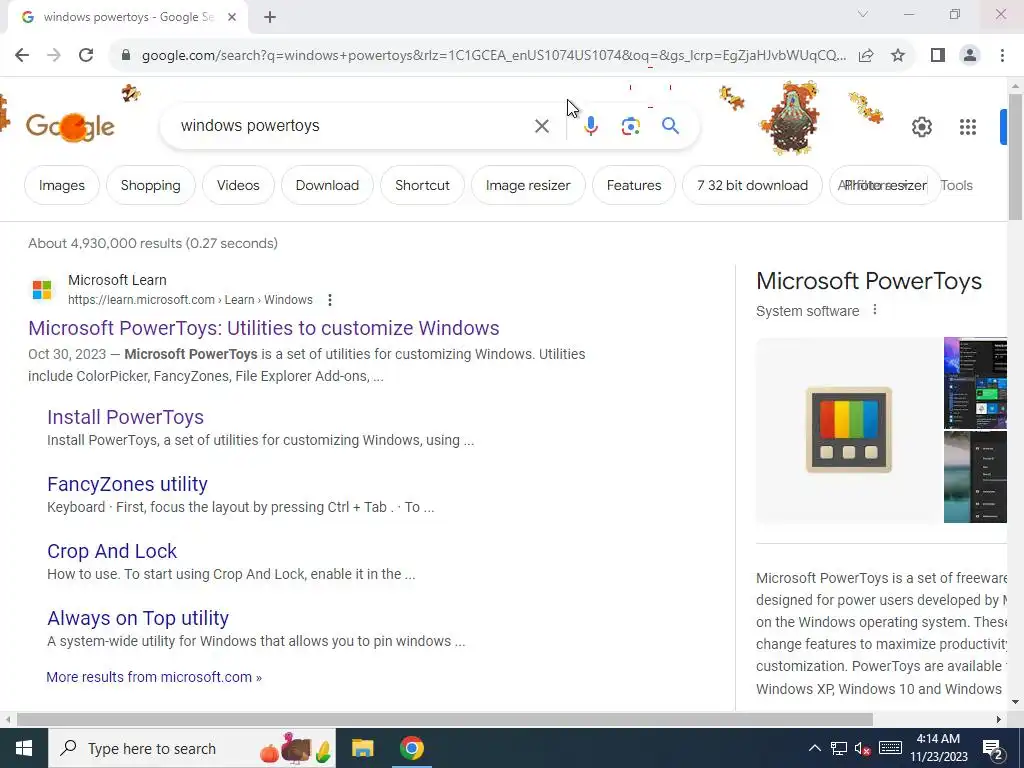Open a new browser tab

(270, 17)
